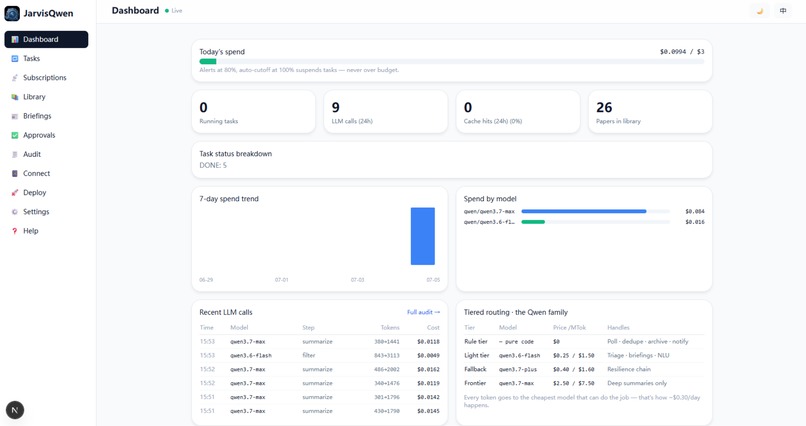The height and width of the screenshot is (426, 806).
Task: Click the Dashboard chart icon in sidebar
Action: point(15,40)
